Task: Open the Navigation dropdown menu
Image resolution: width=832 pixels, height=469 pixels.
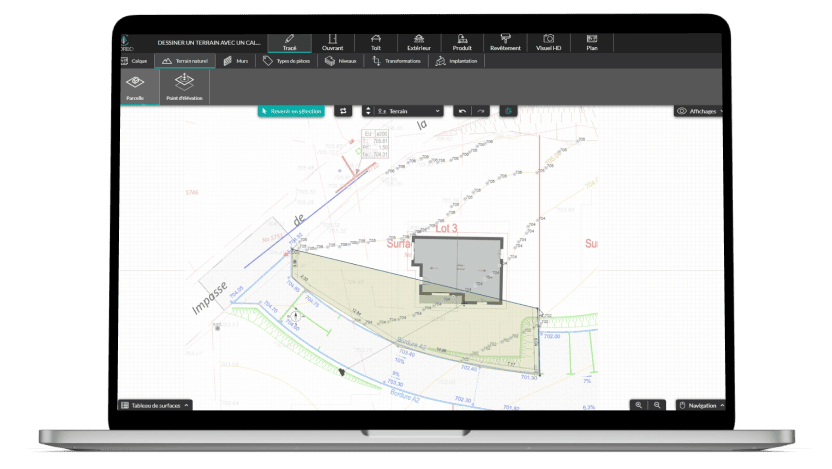Action: (x=699, y=405)
